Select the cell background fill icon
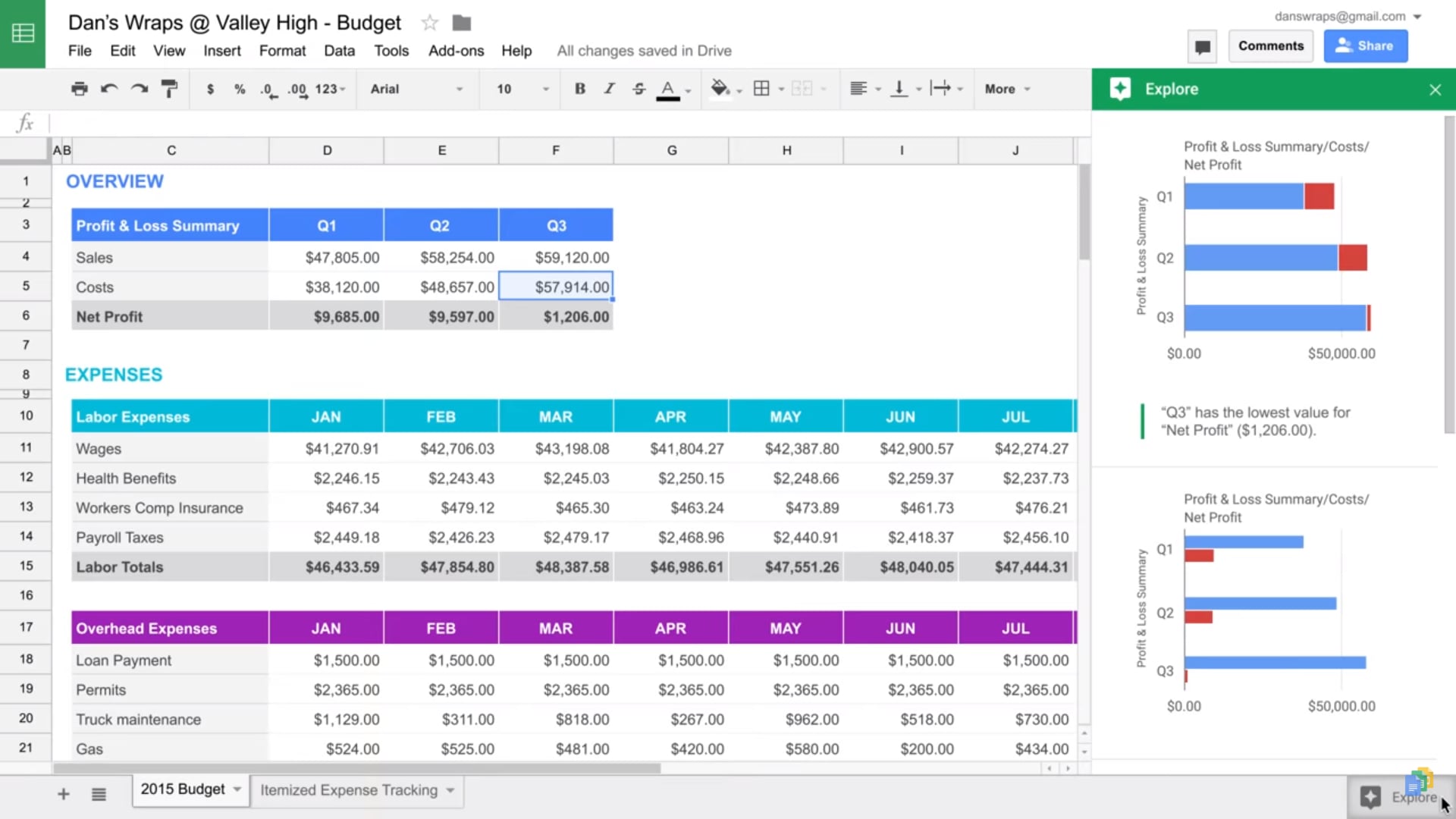Screen dimensions: 1456x819 pyautogui.click(x=718, y=89)
